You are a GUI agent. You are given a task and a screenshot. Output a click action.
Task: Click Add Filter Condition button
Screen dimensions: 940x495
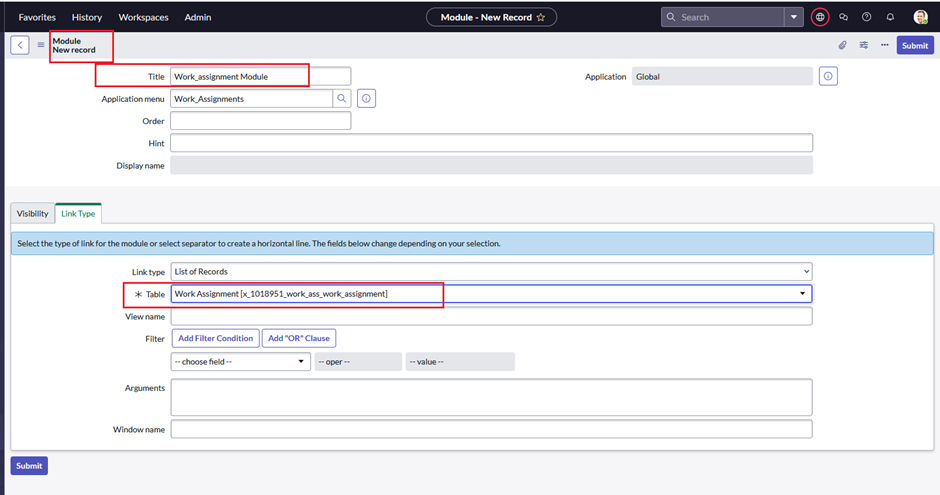(x=215, y=339)
